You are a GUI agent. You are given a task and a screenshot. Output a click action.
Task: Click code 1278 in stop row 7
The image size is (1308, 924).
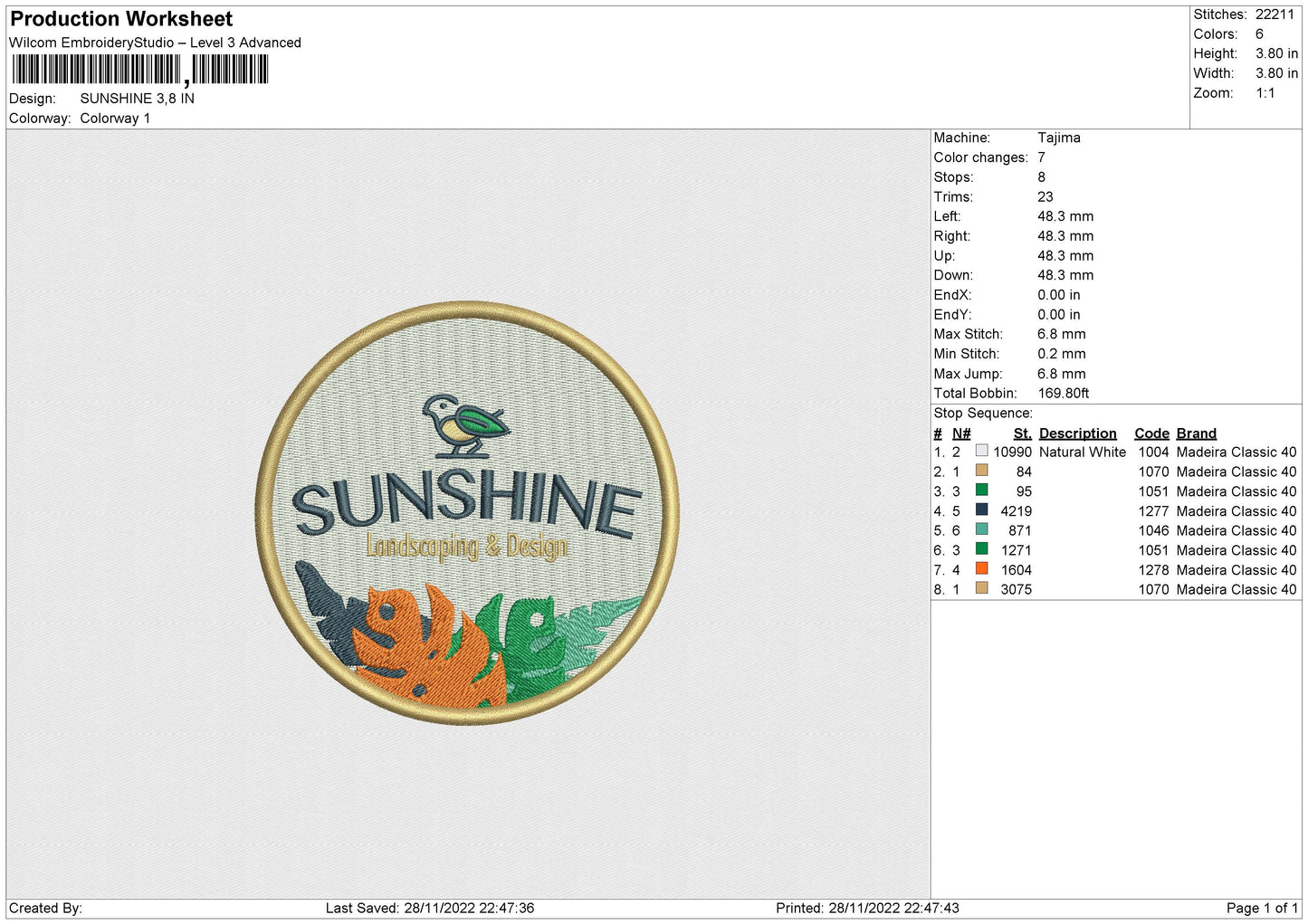pyautogui.click(x=1153, y=570)
